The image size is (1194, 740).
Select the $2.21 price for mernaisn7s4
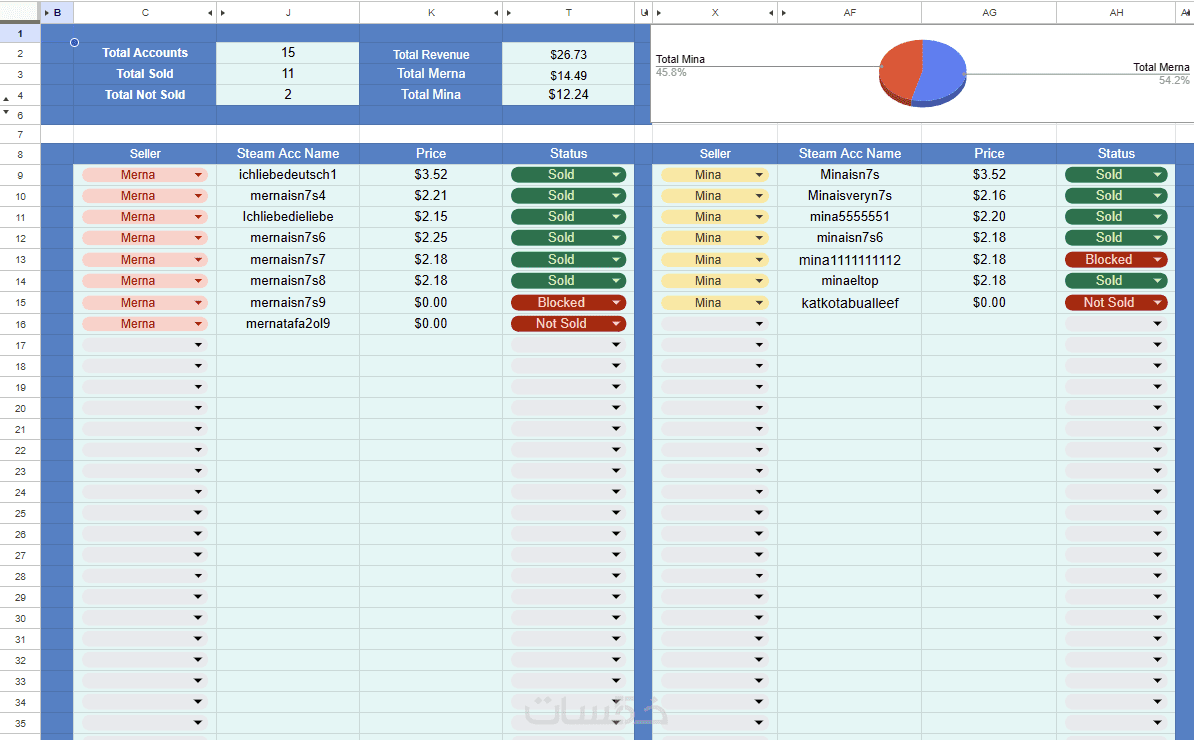pos(431,196)
